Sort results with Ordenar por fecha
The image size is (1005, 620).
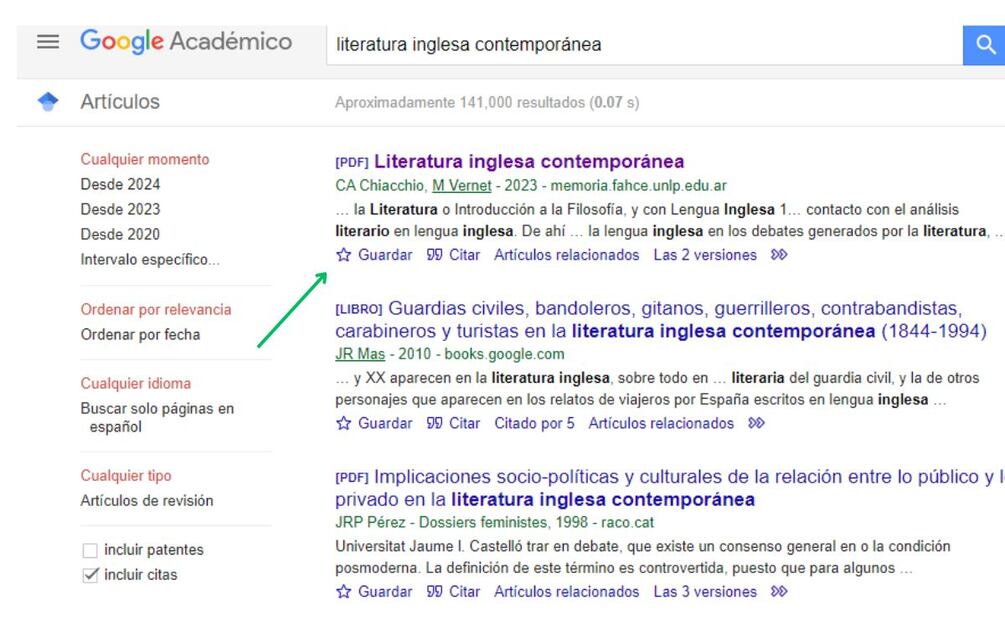click(x=140, y=335)
